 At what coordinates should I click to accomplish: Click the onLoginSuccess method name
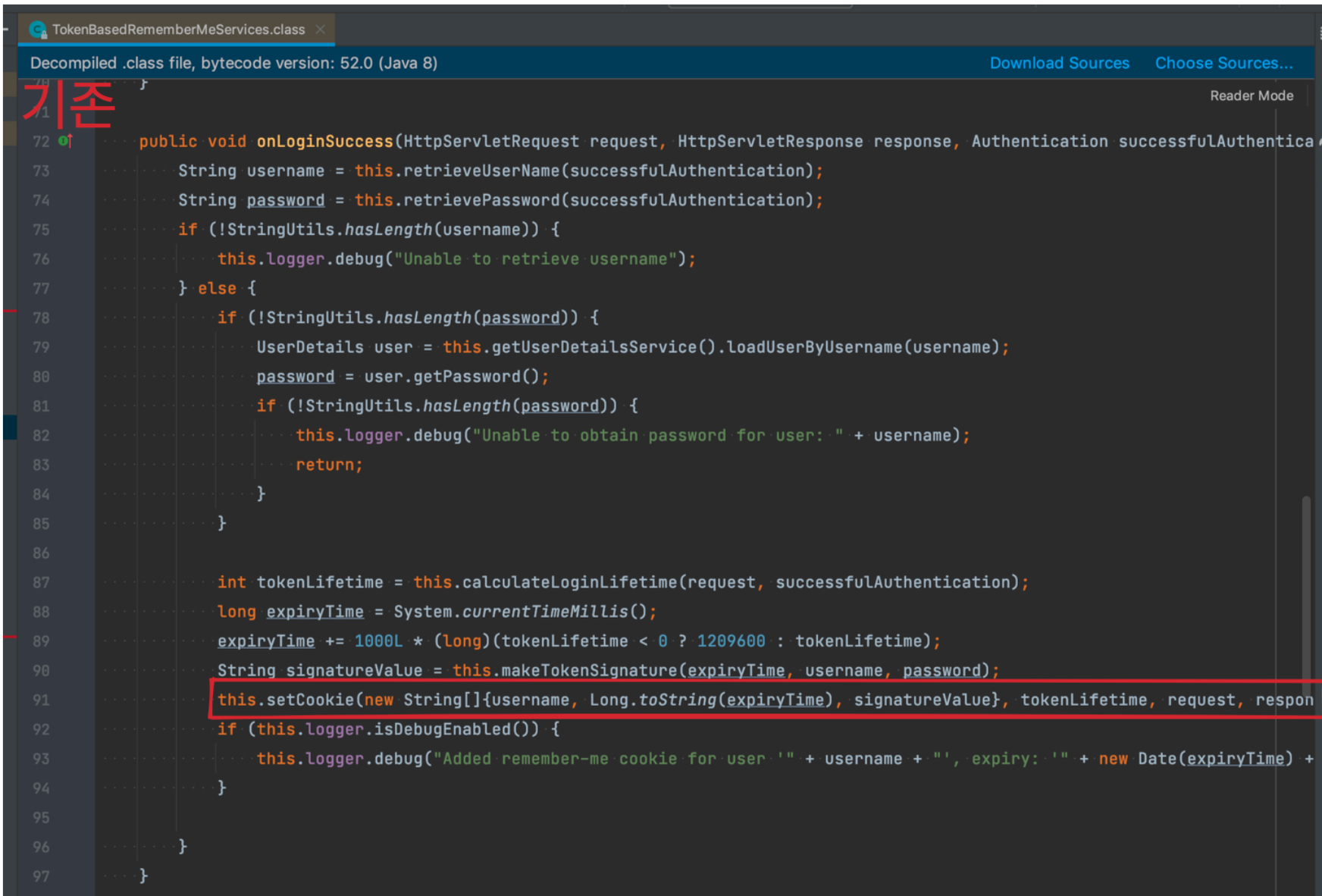point(324,142)
